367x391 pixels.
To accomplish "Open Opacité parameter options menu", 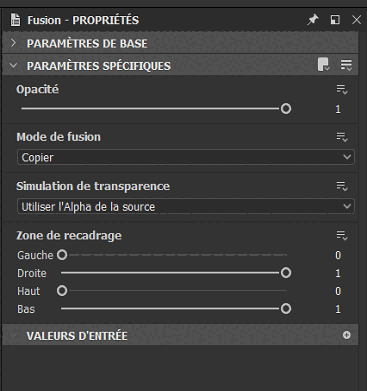I will pyautogui.click(x=342, y=89).
